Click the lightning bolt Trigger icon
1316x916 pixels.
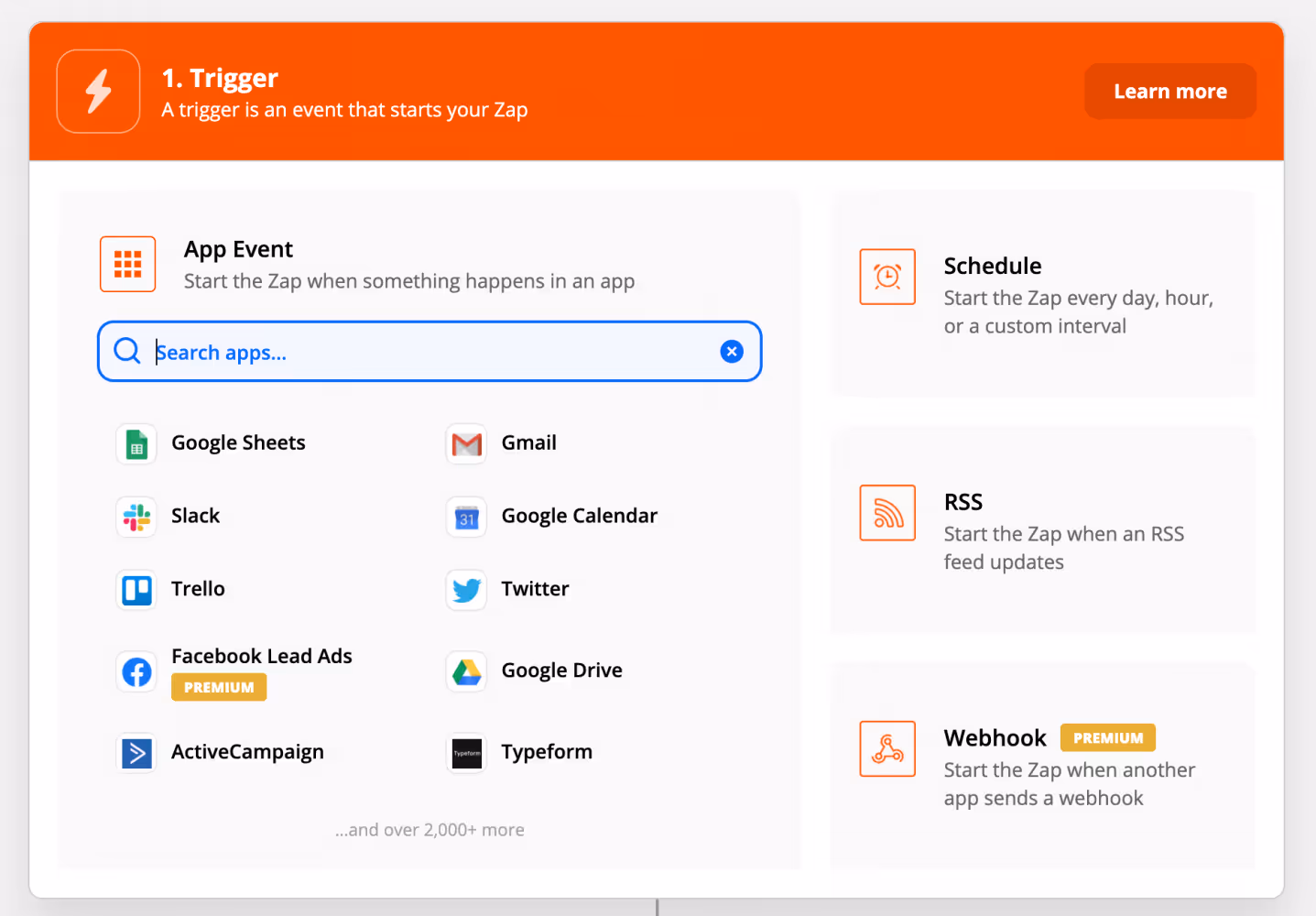point(98,92)
